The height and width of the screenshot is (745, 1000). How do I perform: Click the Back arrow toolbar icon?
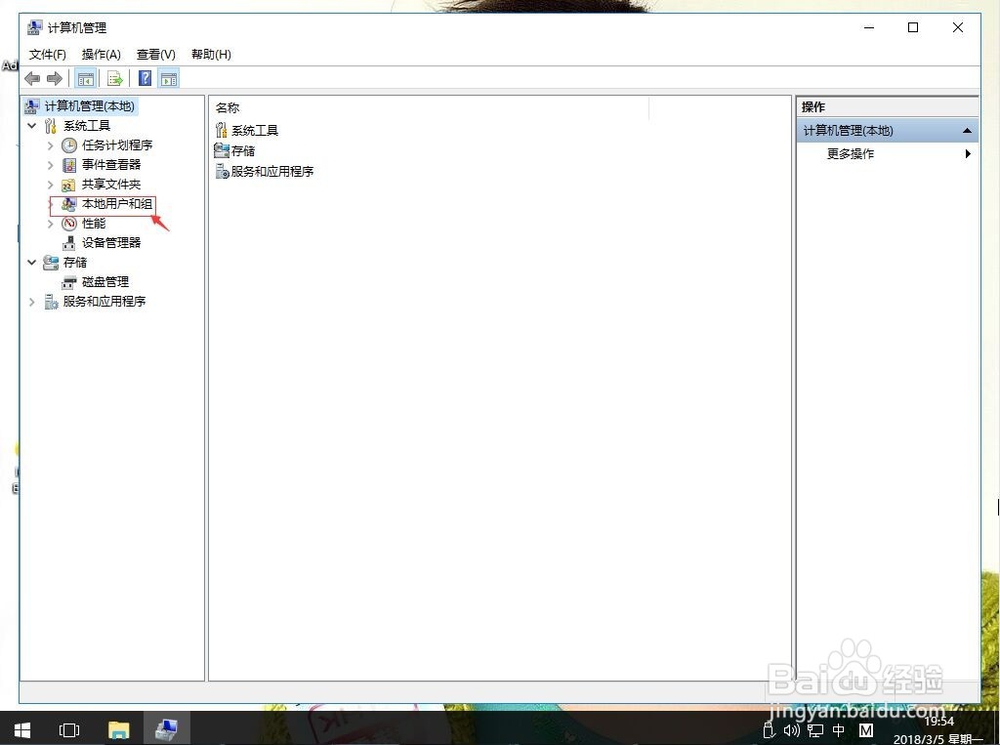[32, 78]
